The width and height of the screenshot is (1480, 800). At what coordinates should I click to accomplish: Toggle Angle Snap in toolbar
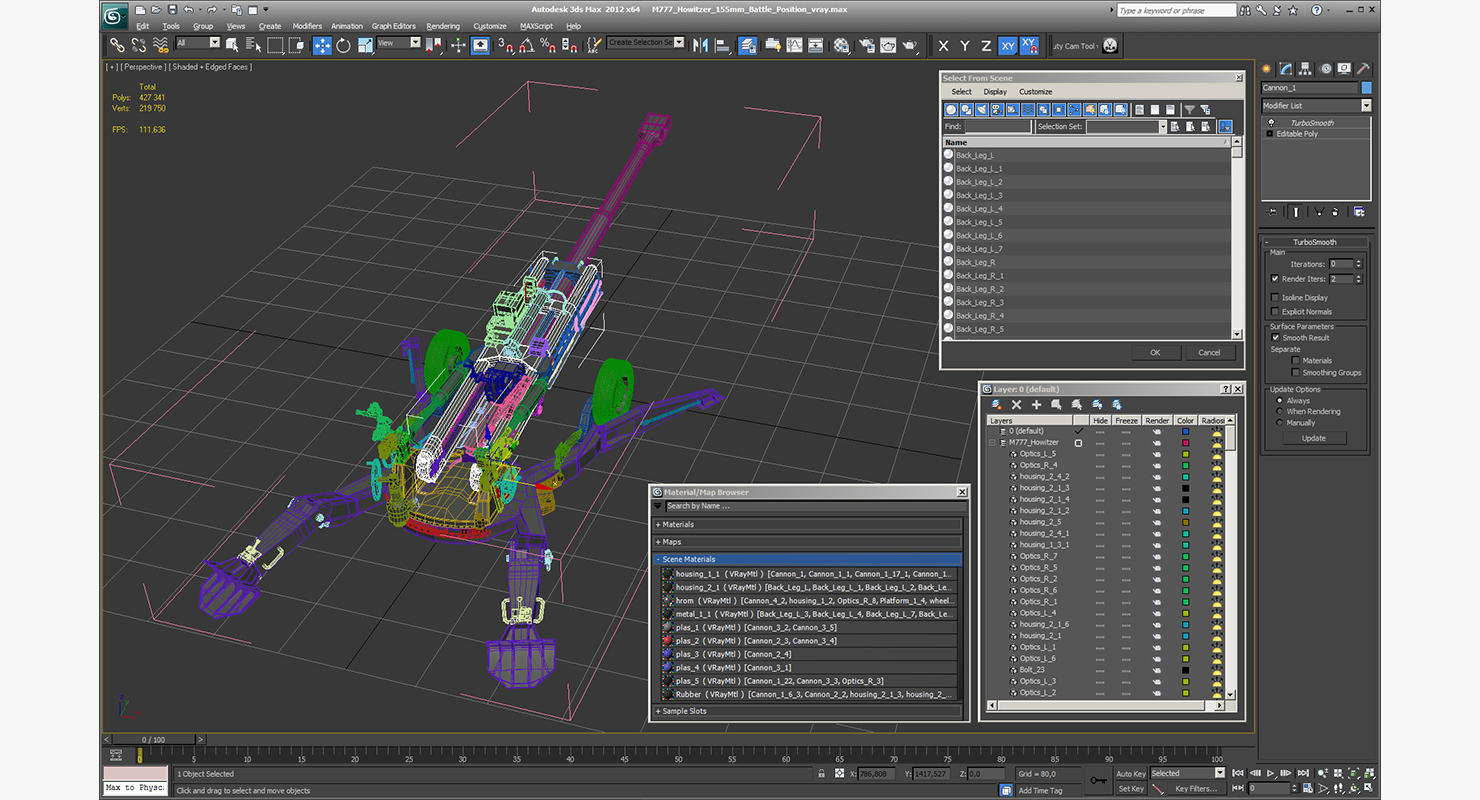tap(527, 45)
